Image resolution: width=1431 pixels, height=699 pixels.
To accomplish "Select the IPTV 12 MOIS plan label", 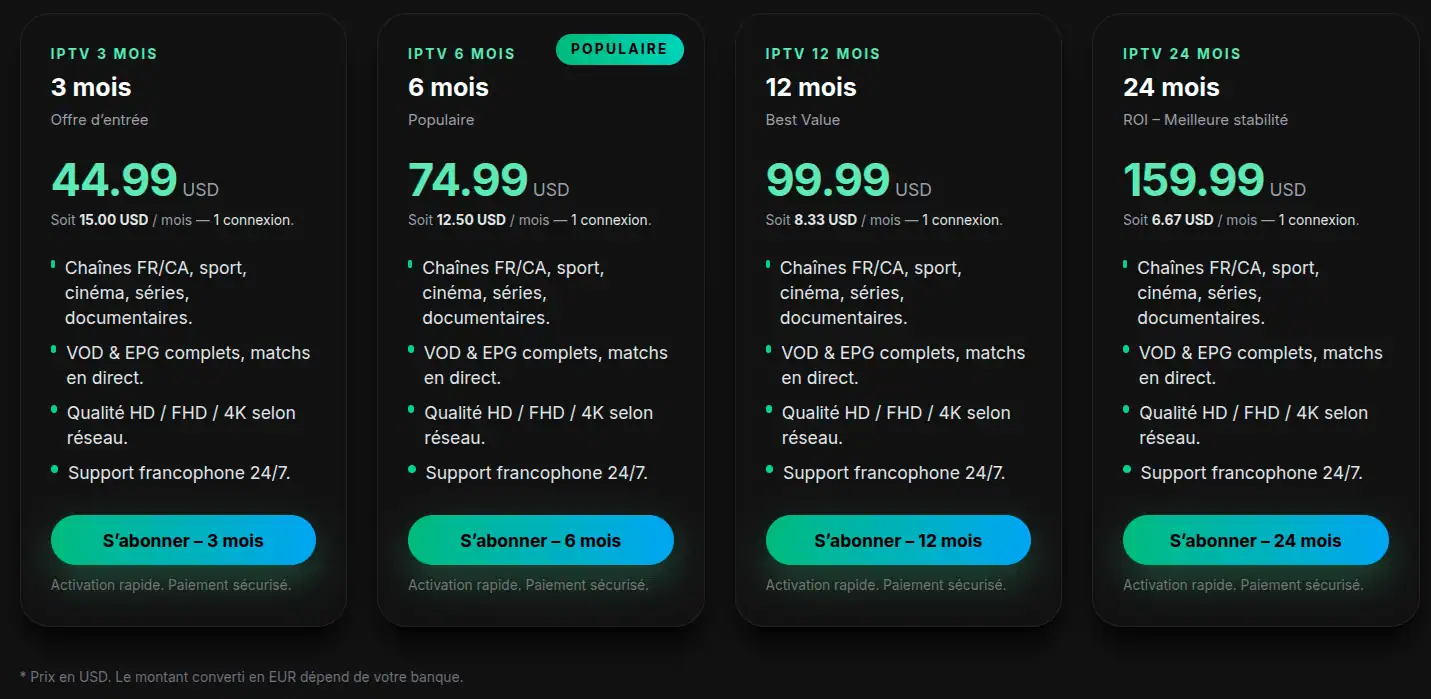I will click(822, 53).
